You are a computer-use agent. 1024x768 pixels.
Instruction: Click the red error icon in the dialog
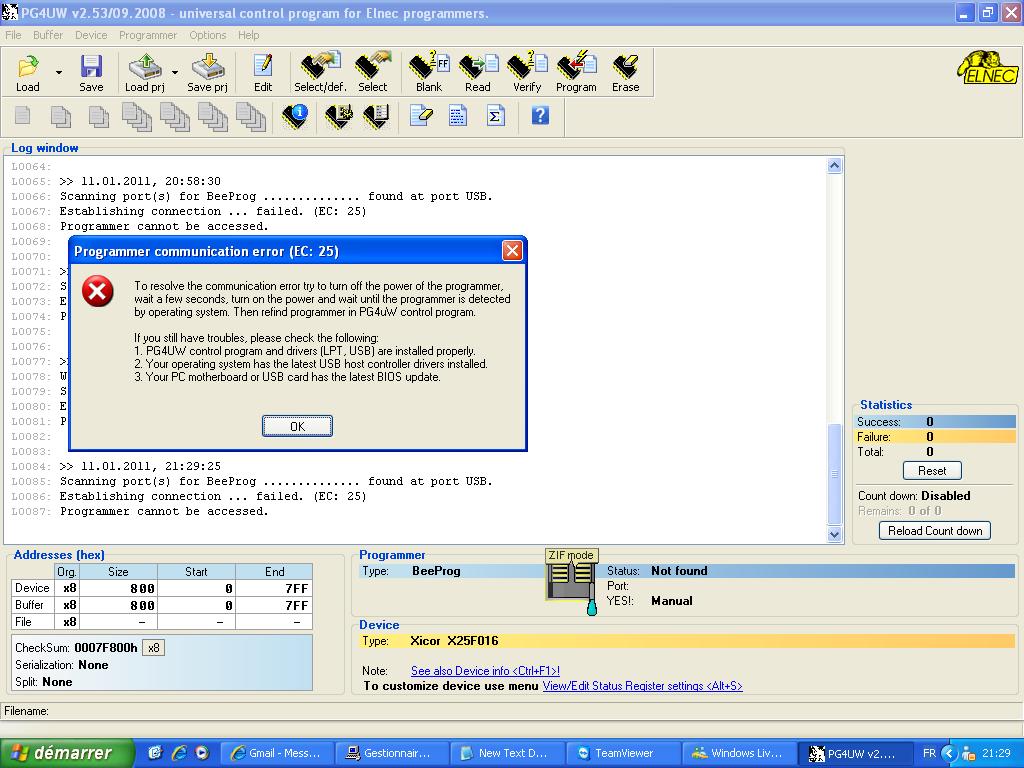click(x=98, y=291)
